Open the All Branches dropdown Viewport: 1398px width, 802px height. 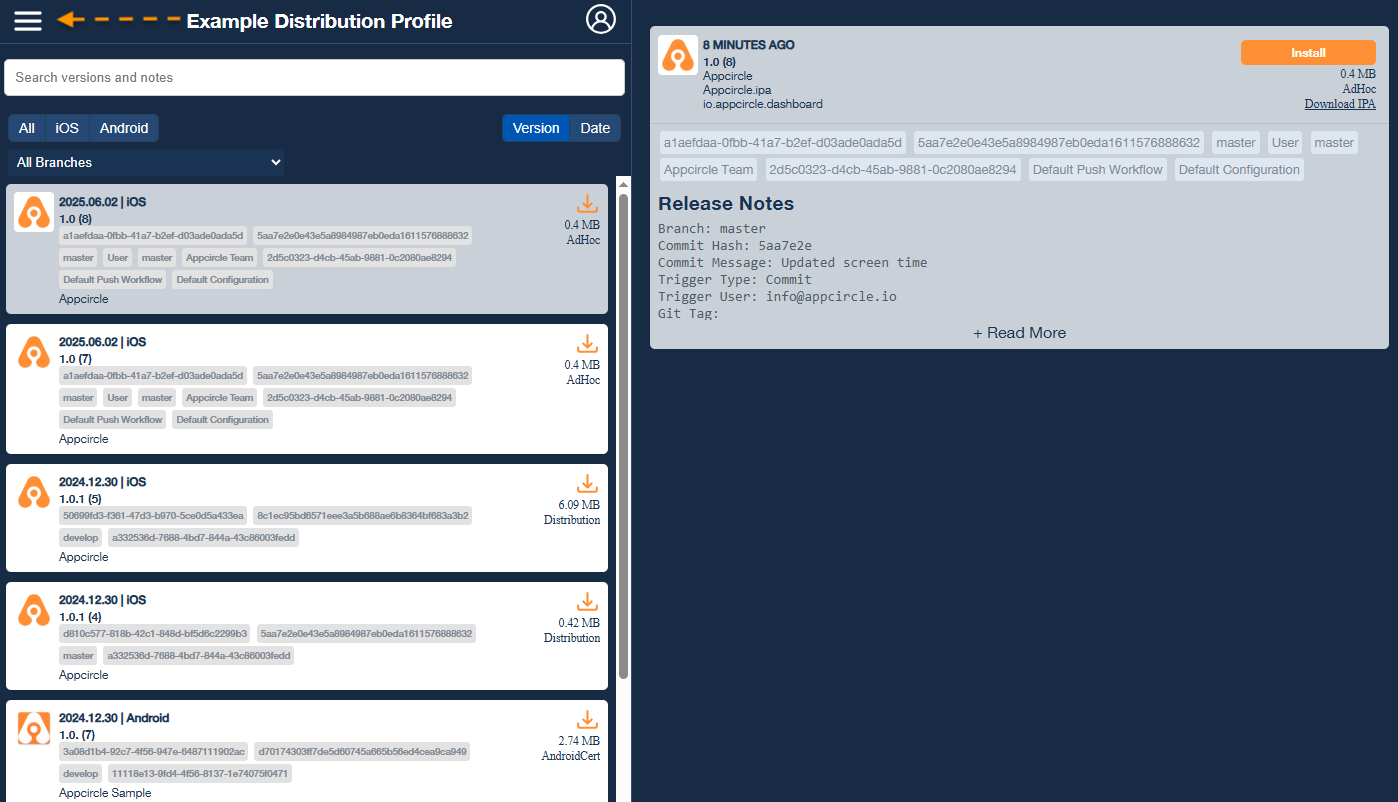[x=146, y=162]
